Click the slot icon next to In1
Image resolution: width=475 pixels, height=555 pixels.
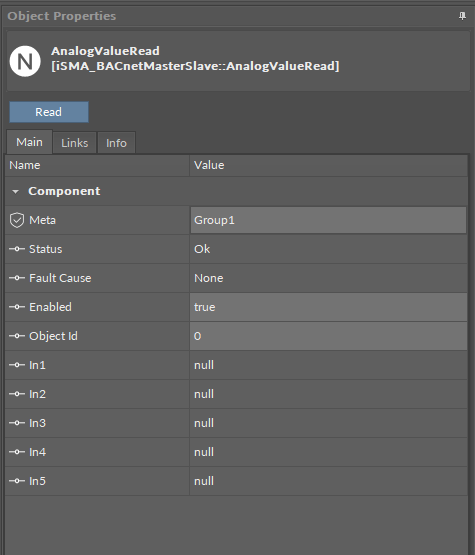tap(17, 365)
